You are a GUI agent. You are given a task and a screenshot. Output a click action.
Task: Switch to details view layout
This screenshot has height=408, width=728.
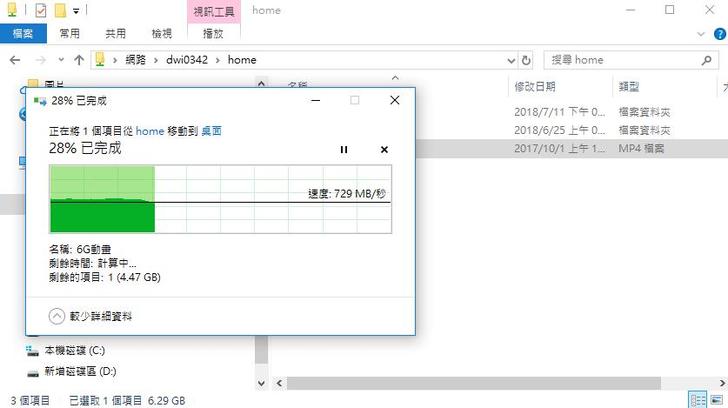coord(698,400)
